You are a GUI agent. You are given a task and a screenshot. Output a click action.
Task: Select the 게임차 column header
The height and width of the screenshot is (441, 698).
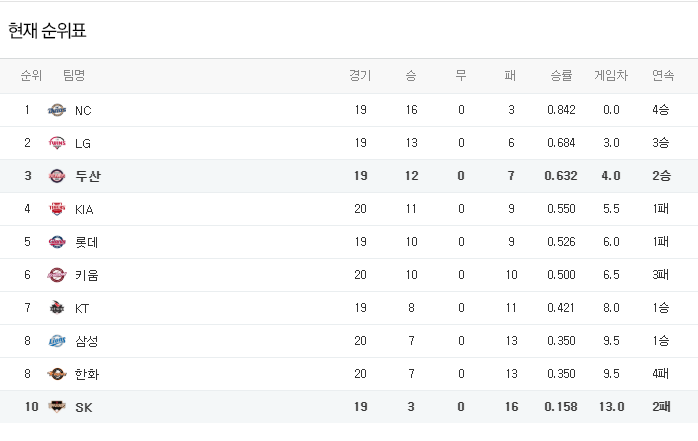611,75
